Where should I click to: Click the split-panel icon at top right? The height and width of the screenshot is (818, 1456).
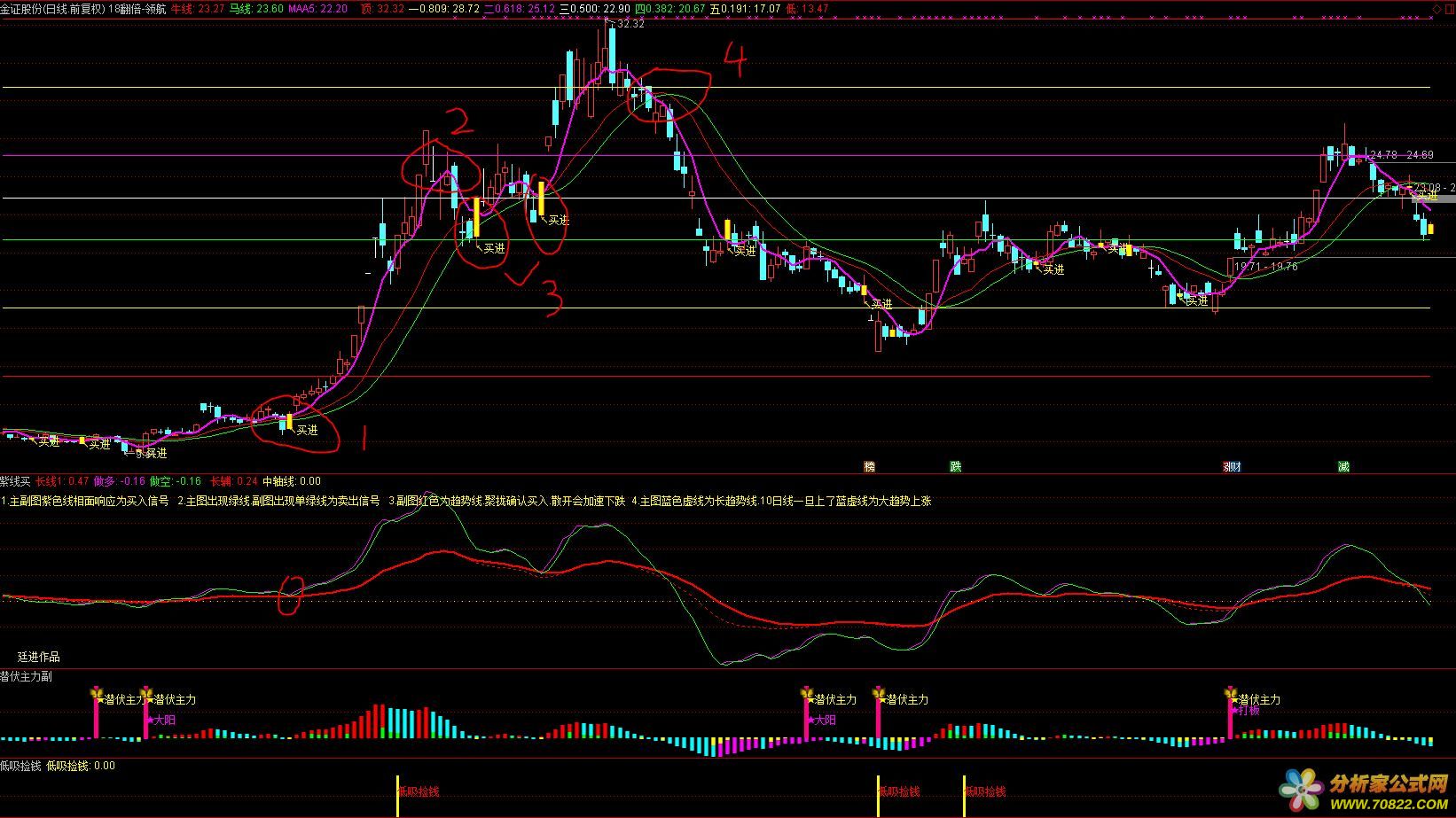[x=1449, y=8]
